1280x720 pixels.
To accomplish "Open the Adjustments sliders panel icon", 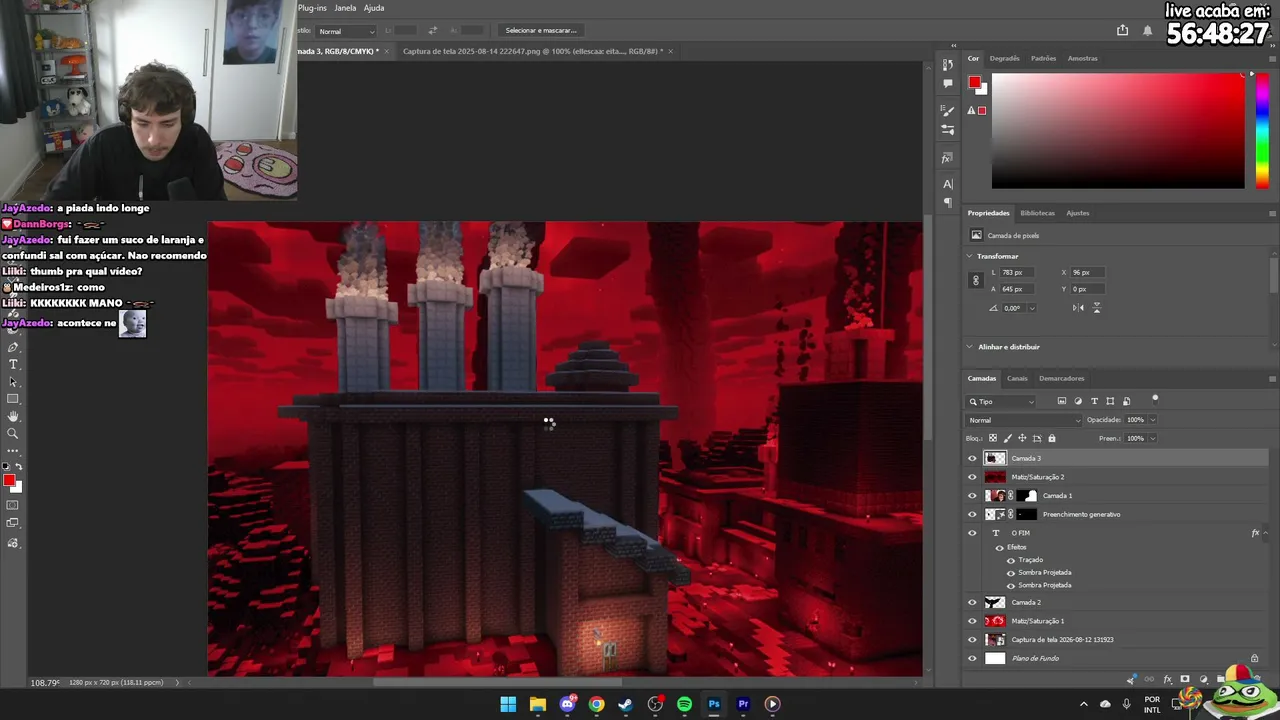I will pos(948,130).
